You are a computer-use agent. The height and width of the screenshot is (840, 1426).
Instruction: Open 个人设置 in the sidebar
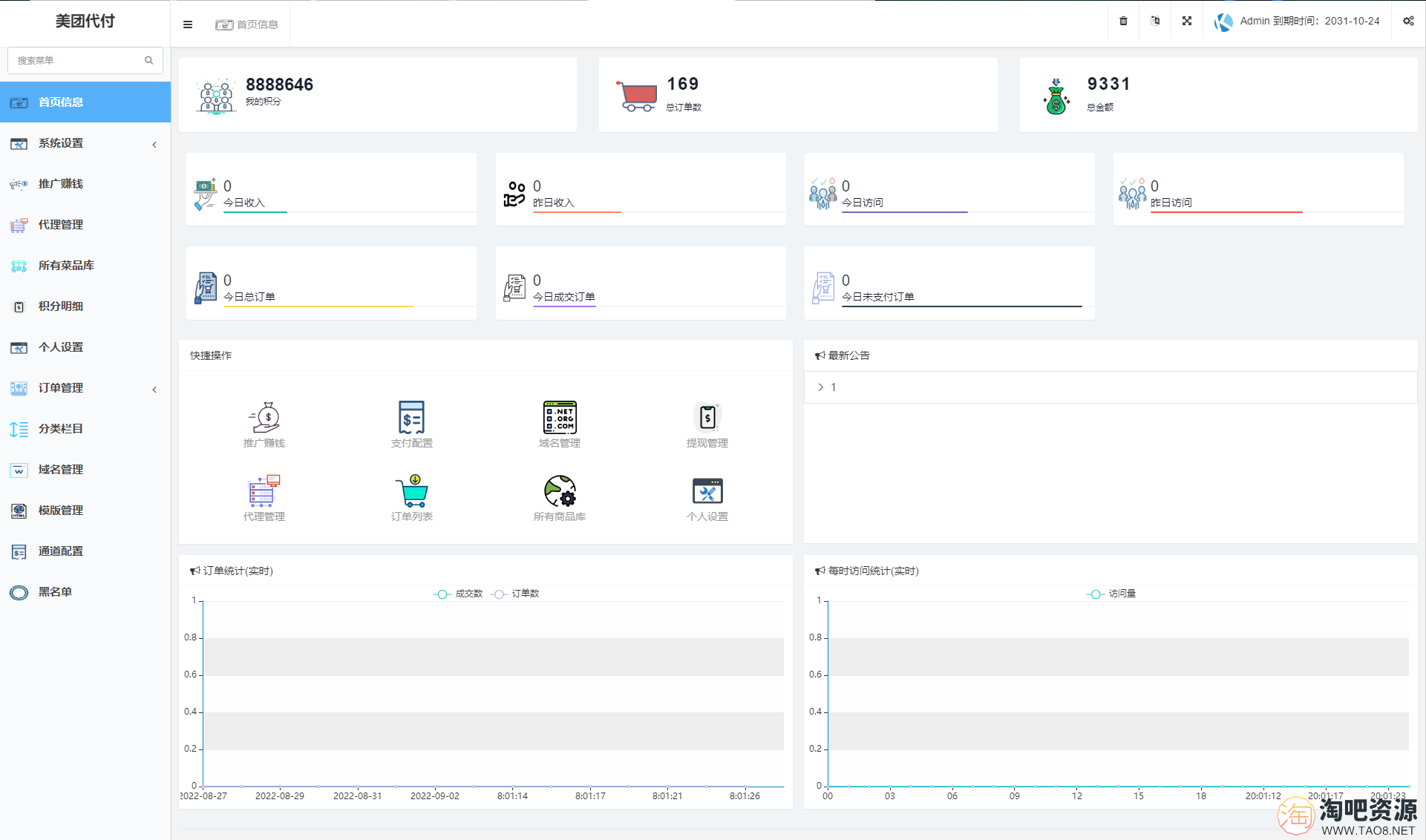coord(85,347)
